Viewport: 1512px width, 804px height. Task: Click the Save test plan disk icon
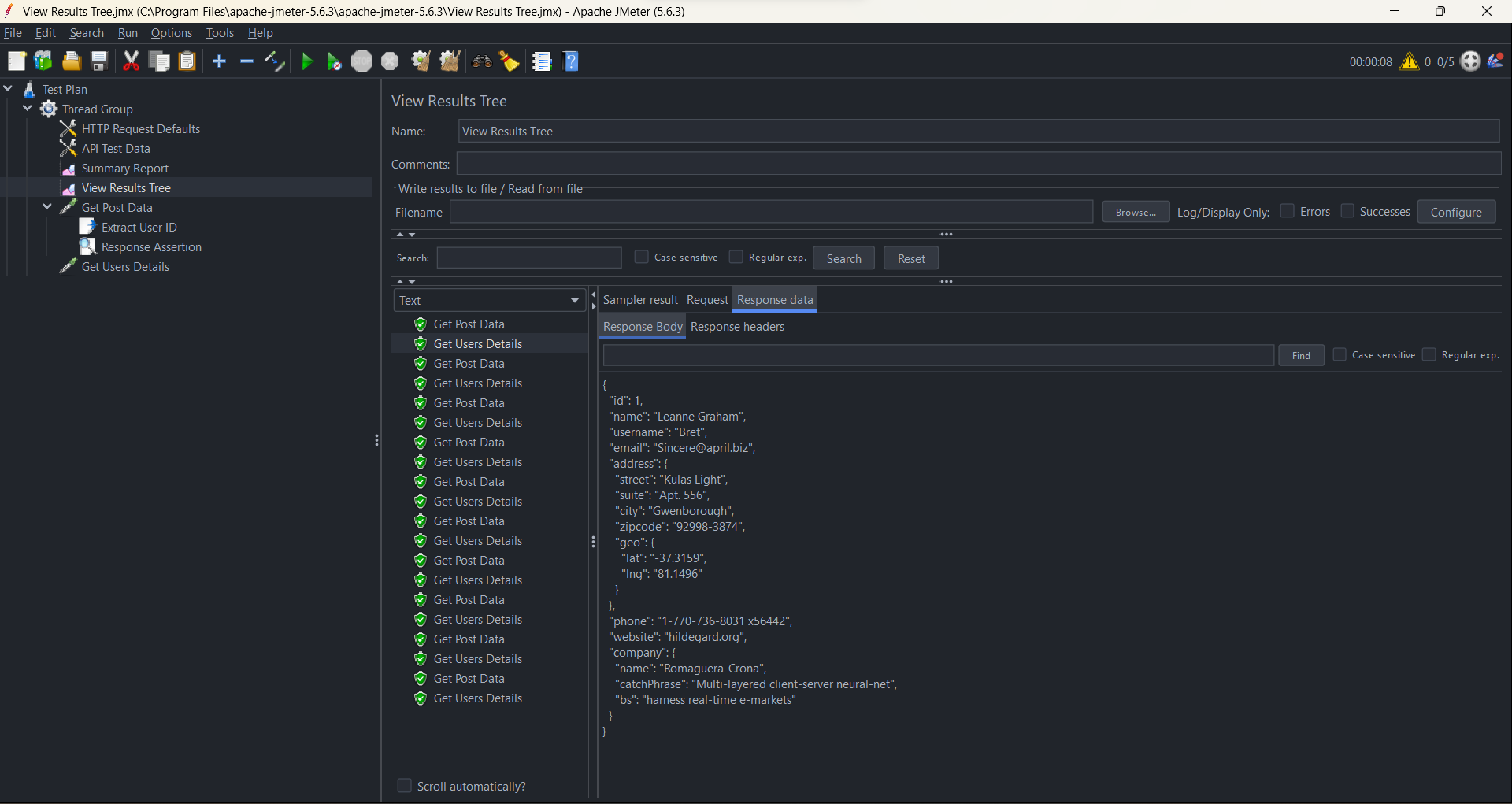point(98,61)
